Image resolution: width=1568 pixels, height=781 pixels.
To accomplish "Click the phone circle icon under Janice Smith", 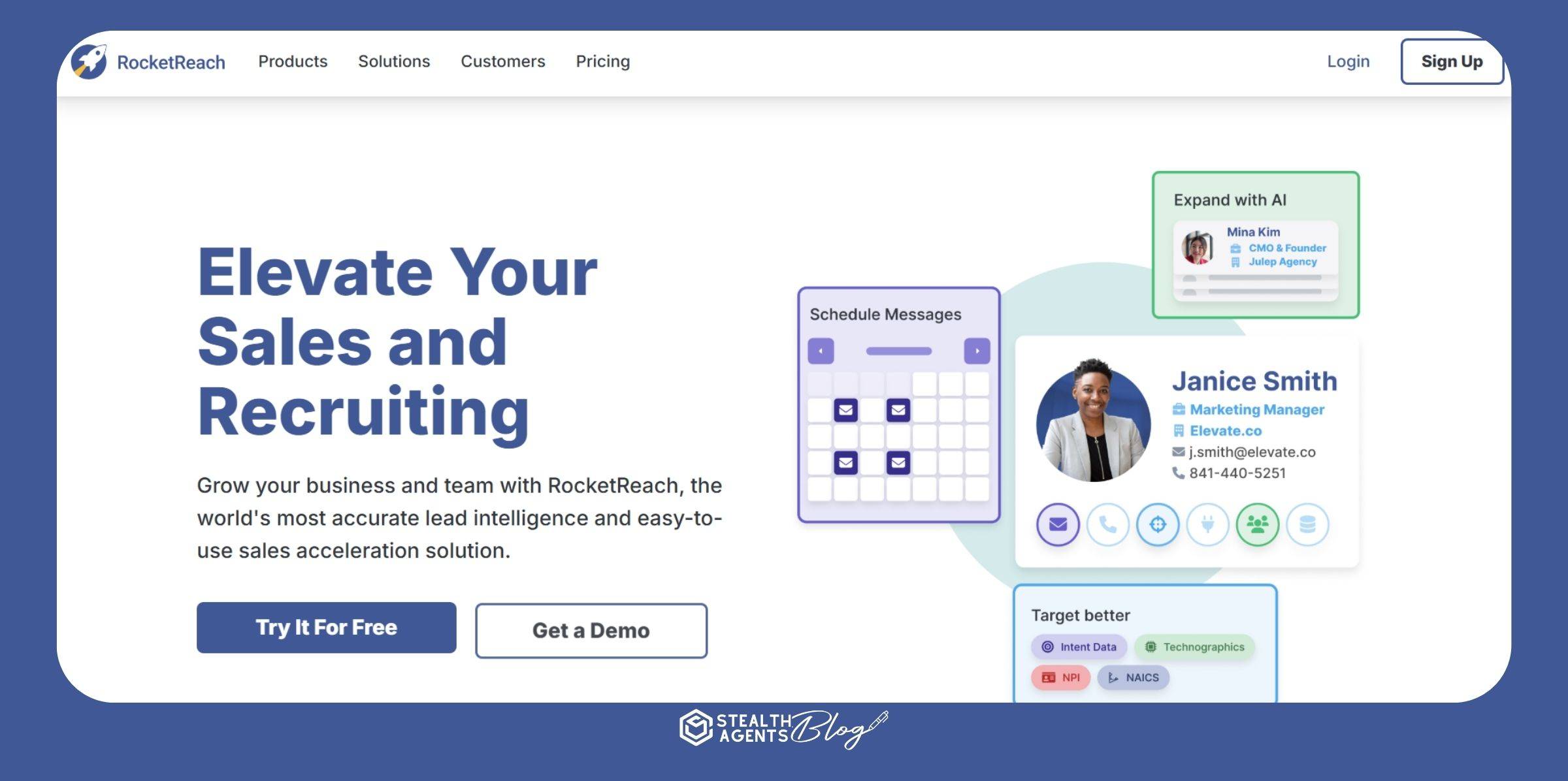I will click(1108, 524).
